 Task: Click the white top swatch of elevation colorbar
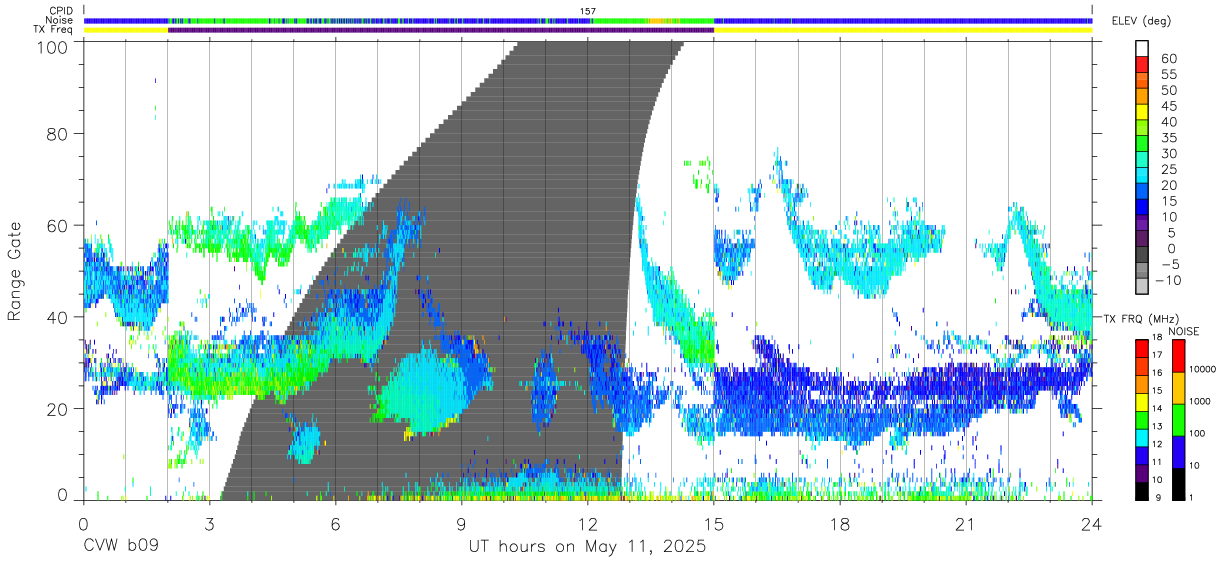coord(1141,48)
